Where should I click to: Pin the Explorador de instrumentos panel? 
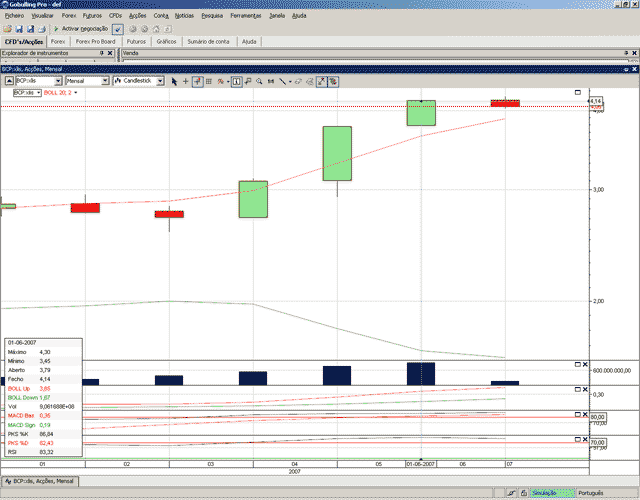(x=102, y=53)
